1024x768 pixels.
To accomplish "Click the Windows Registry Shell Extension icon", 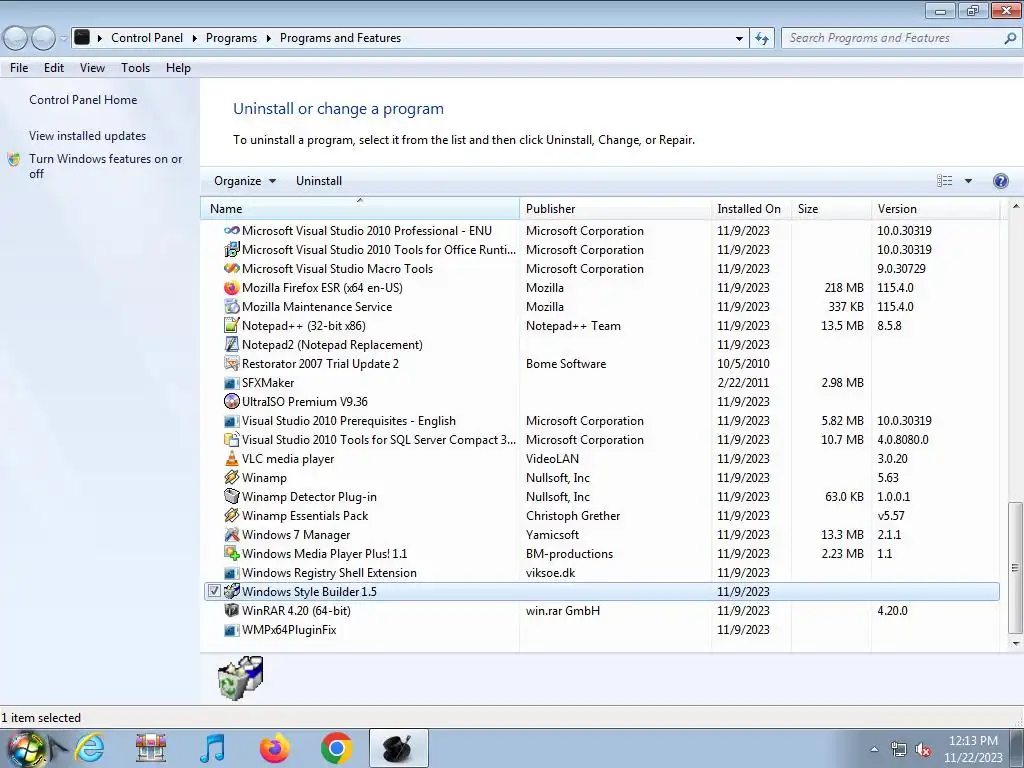I will point(231,573).
